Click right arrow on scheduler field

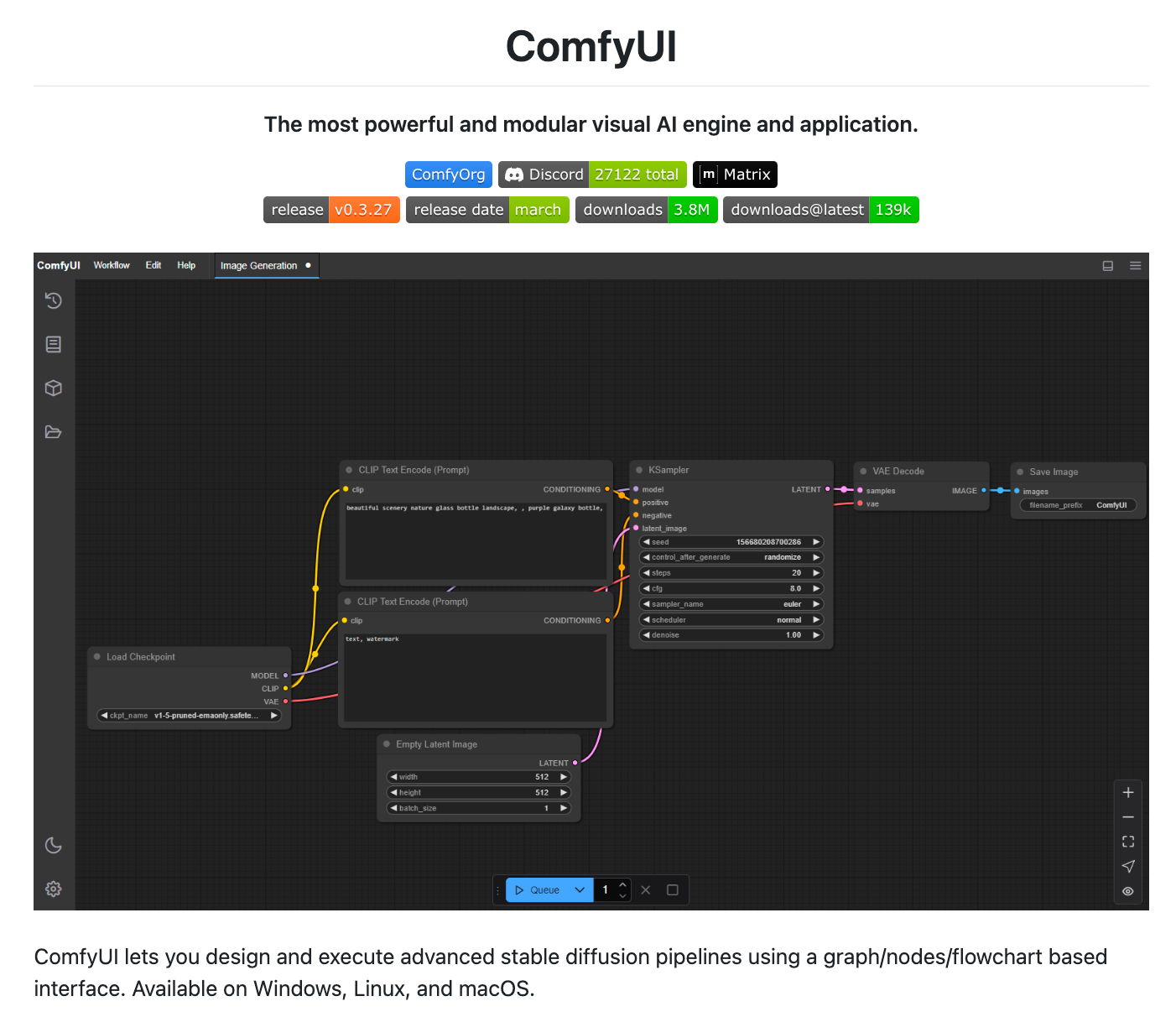click(x=816, y=620)
